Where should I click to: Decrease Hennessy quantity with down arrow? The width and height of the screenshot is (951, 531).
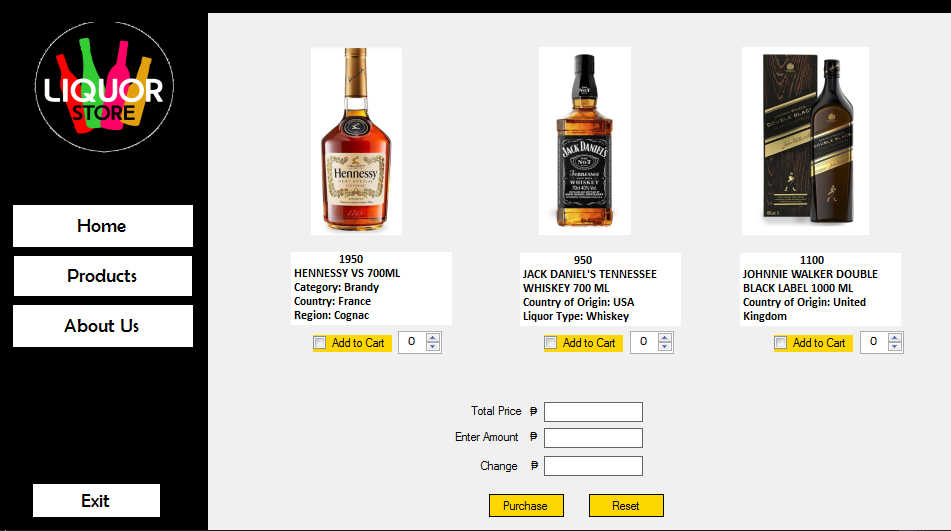(x=432, y=347)
